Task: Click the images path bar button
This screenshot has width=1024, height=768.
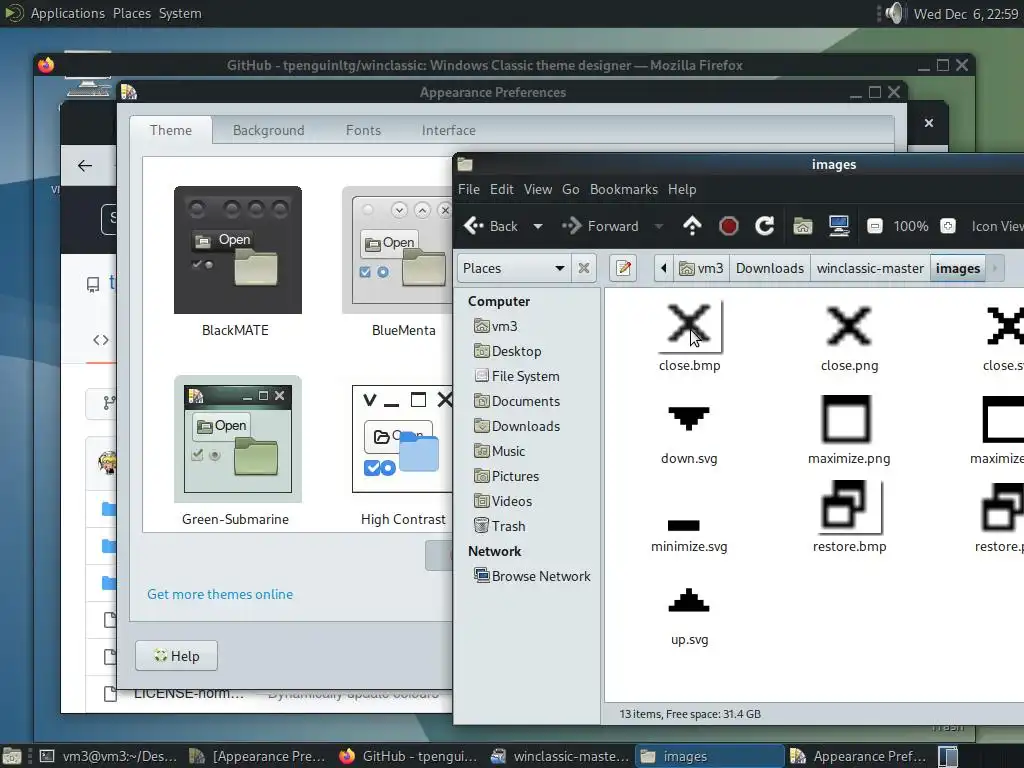Action: pyautogui.click(x=957, y=268)
